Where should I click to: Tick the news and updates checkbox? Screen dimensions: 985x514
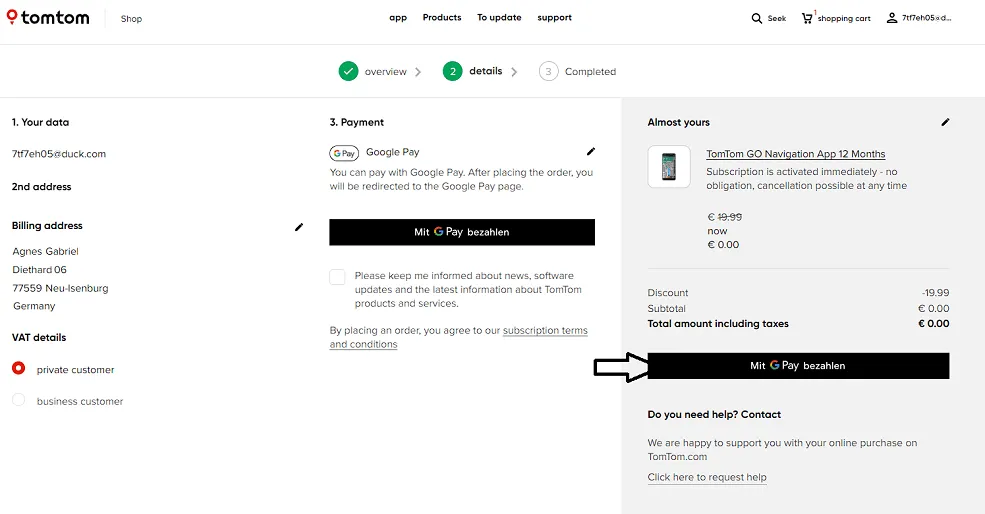pyautogui.click(x=338, y=277)
